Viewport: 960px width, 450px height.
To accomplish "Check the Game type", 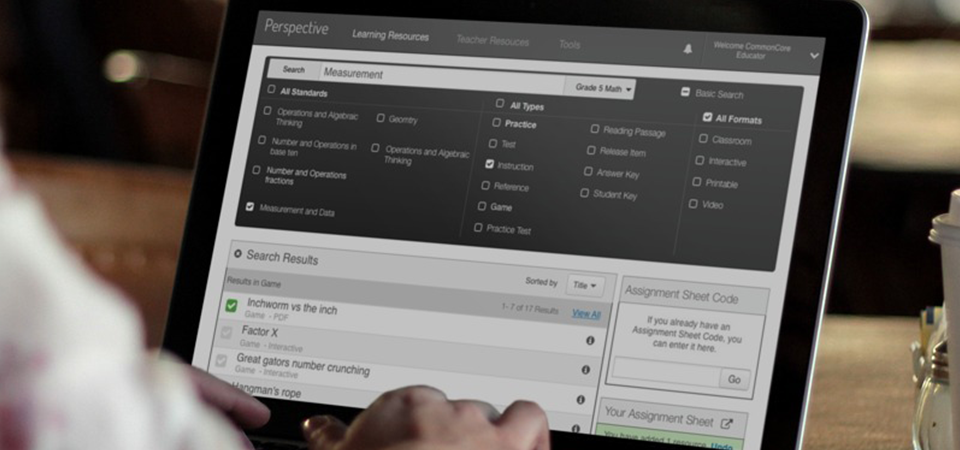I will tap(482, 206).
